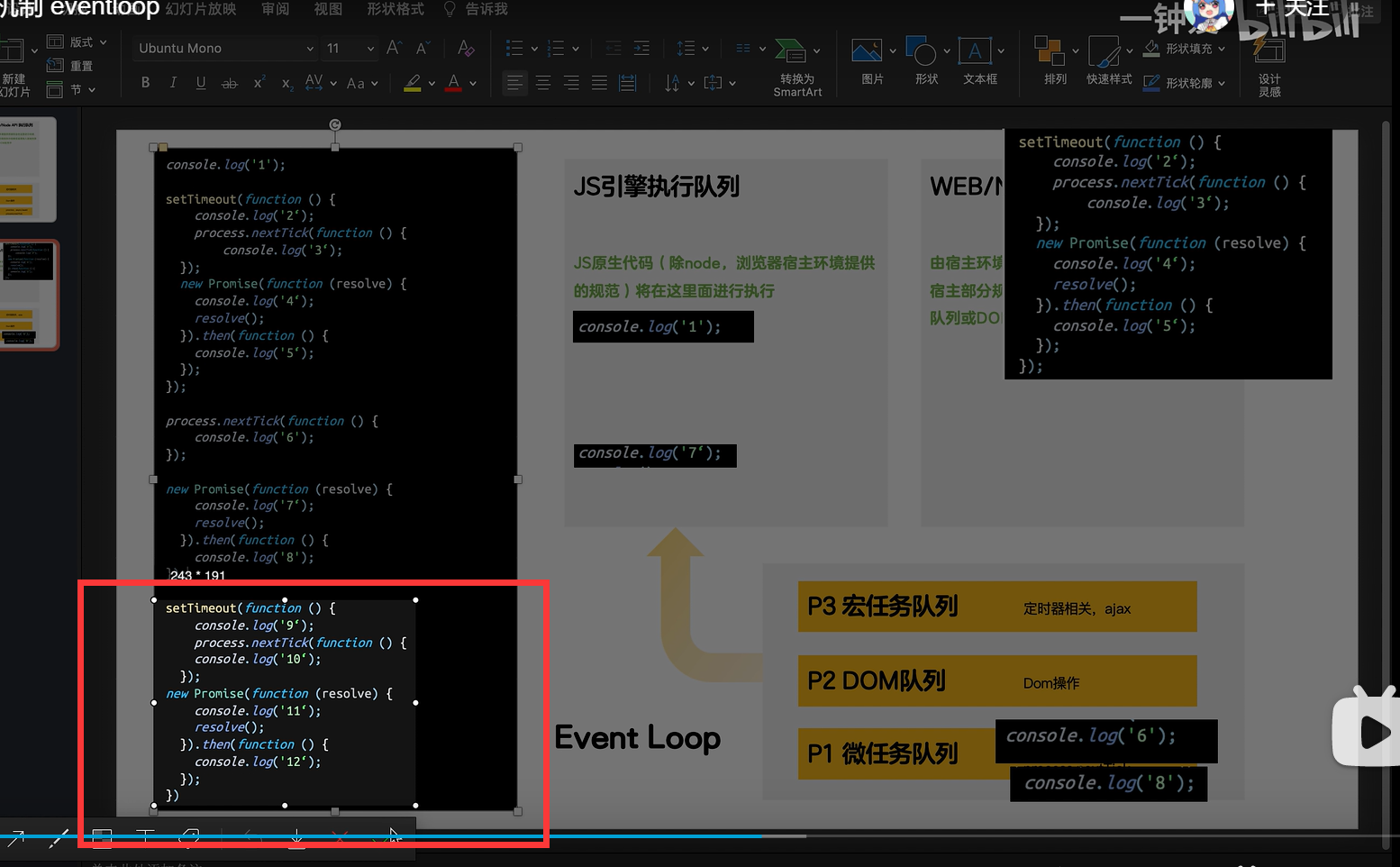The height and width of the screenshot is (867, 1400).
Task: Select the highlighted slide thumbnail in sidebar
Action: 29,294
